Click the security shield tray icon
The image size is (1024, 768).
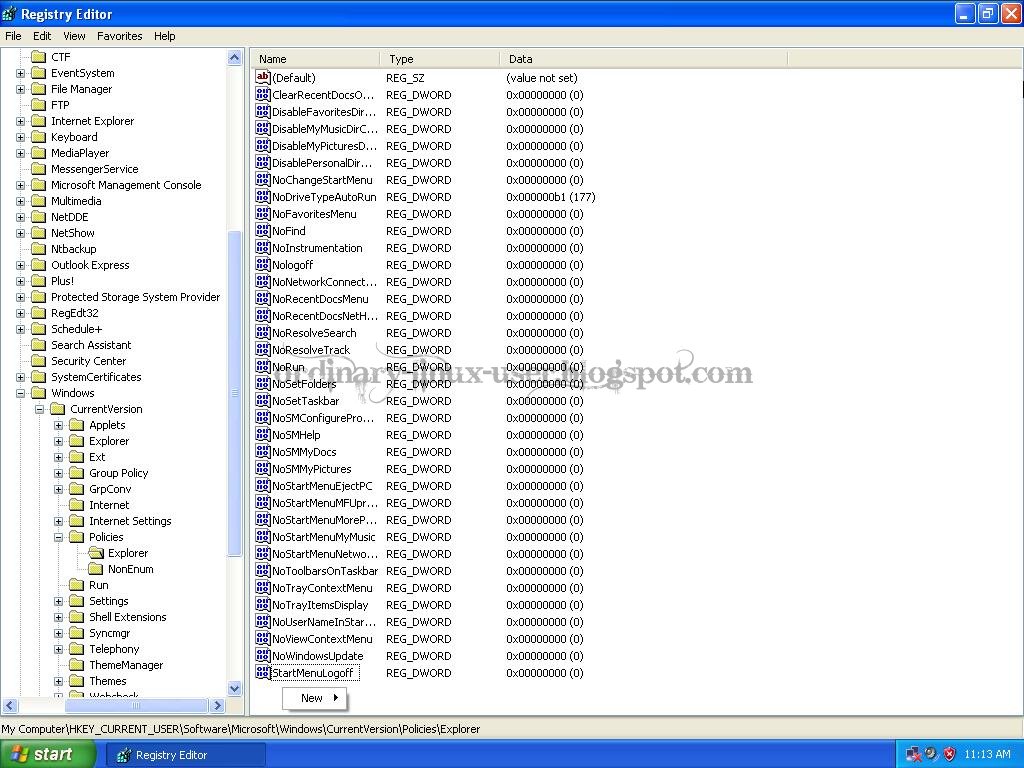(950, 754)
